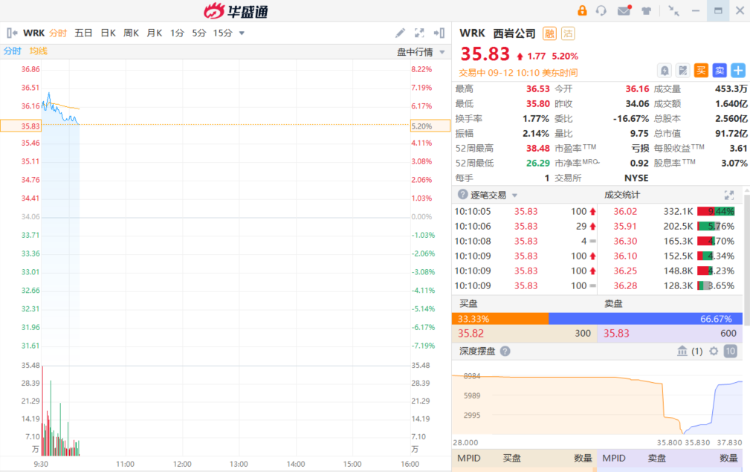The image size is (750, 472).
Task: Set a price alert with bell icon
Action: point(664,70)
